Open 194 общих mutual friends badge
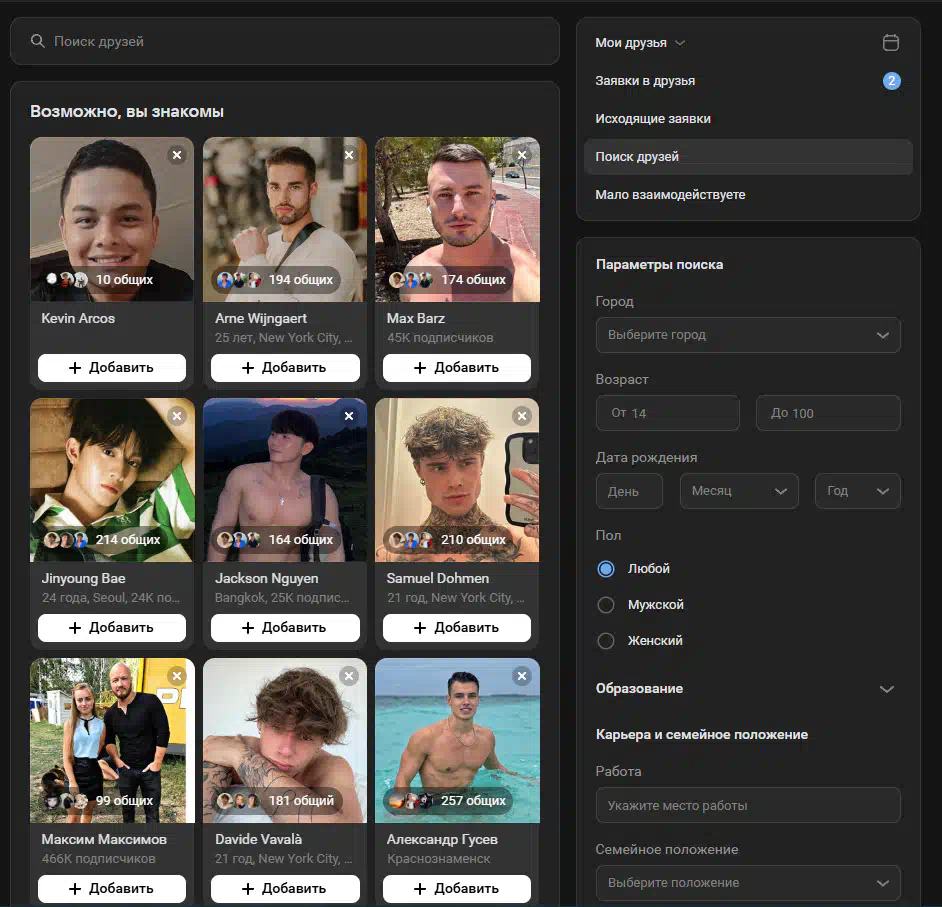 [275, 279]
